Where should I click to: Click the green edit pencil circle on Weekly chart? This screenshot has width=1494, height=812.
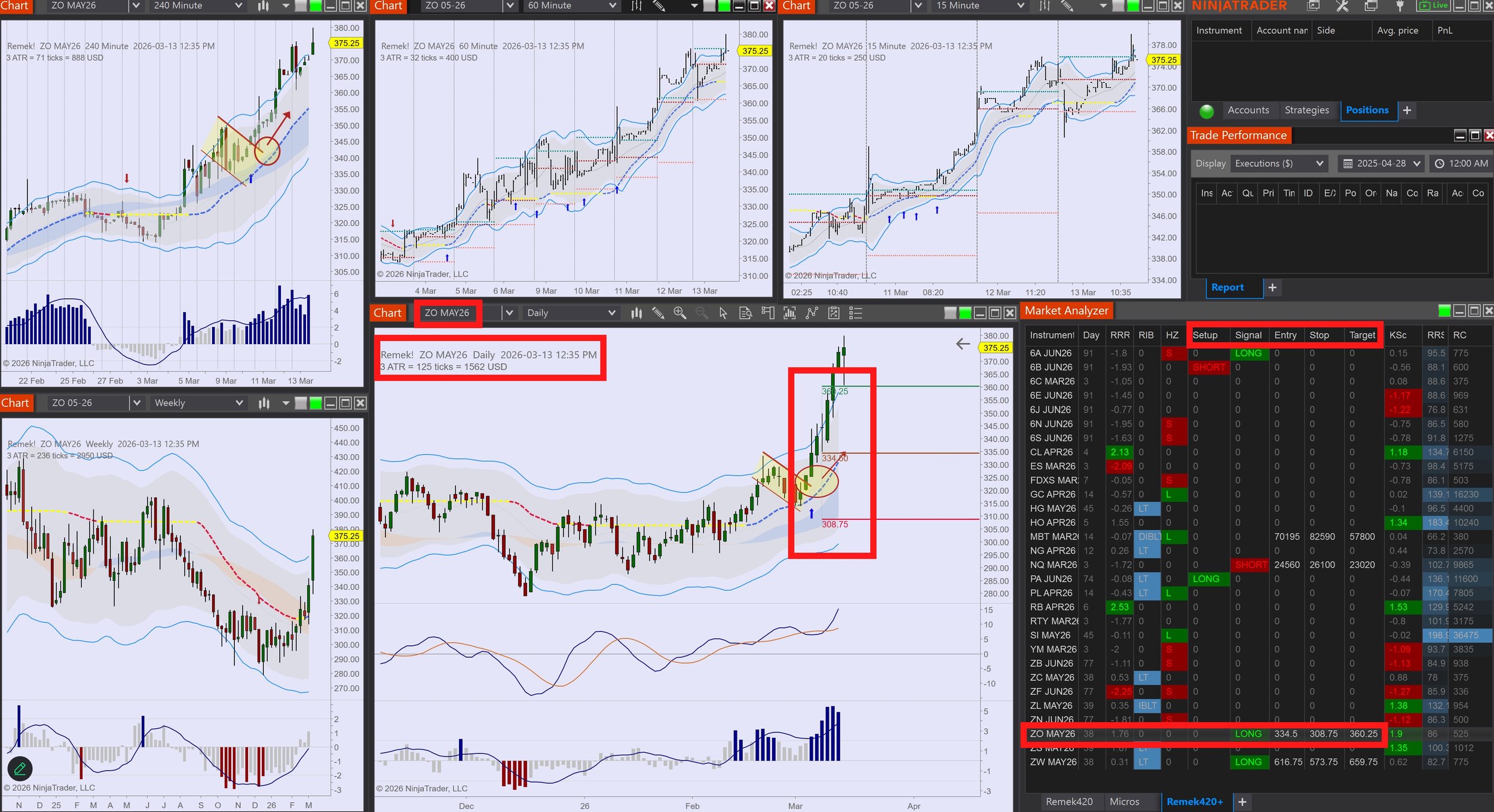(x=20, y=768)
